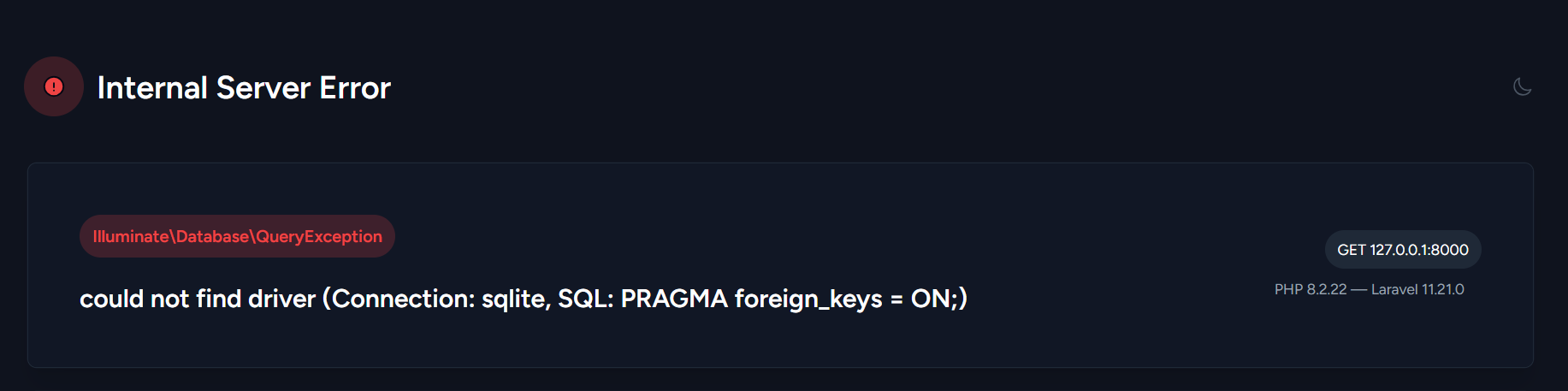Click the PHP 8.2.22 version text
Image resolution: width=1568 pixels, height=391 pixels.
tap(1311, 289)
